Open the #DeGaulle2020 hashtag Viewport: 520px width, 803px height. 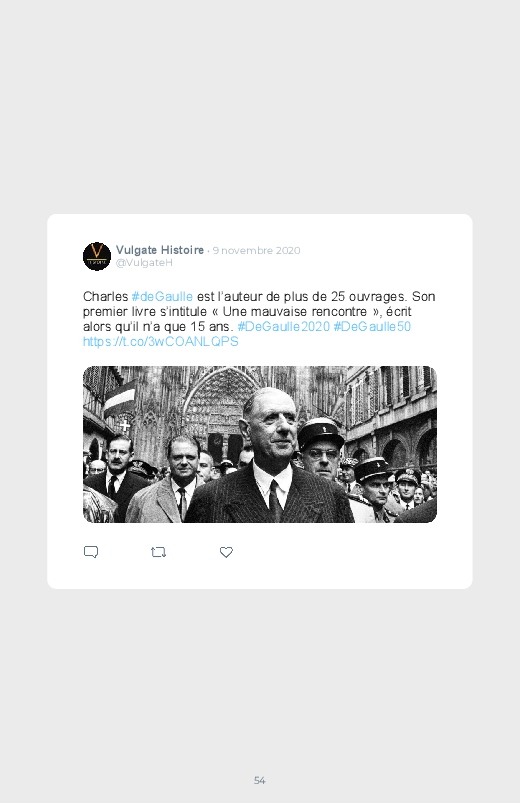pos(283,327)
